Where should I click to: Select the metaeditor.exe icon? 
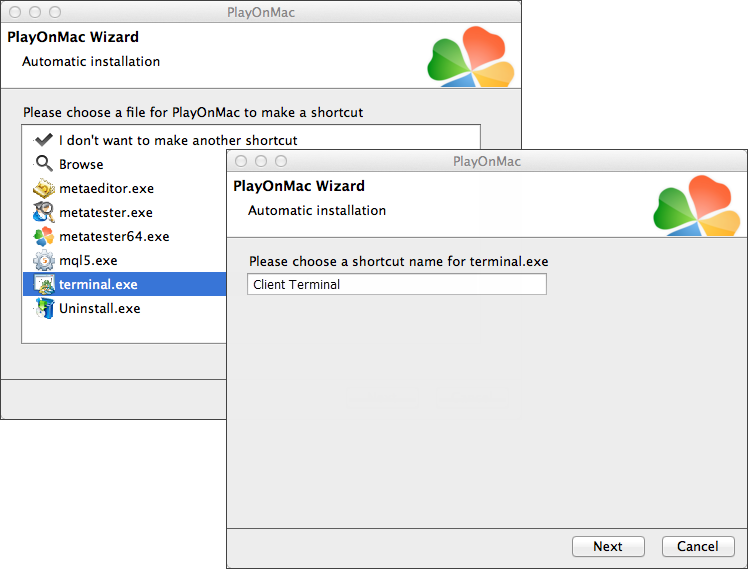pyautogui.click(x=43, y=188)
